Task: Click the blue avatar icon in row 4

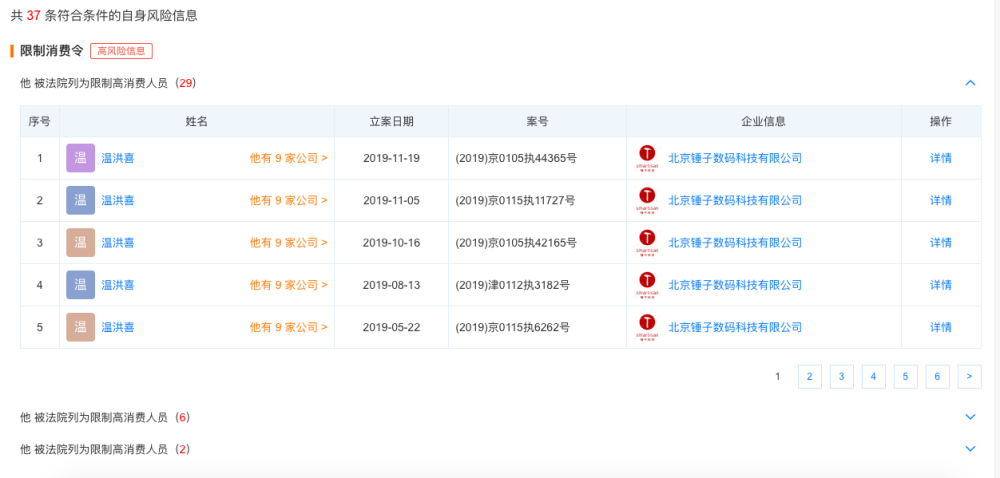Action: [x=80, y=285]
